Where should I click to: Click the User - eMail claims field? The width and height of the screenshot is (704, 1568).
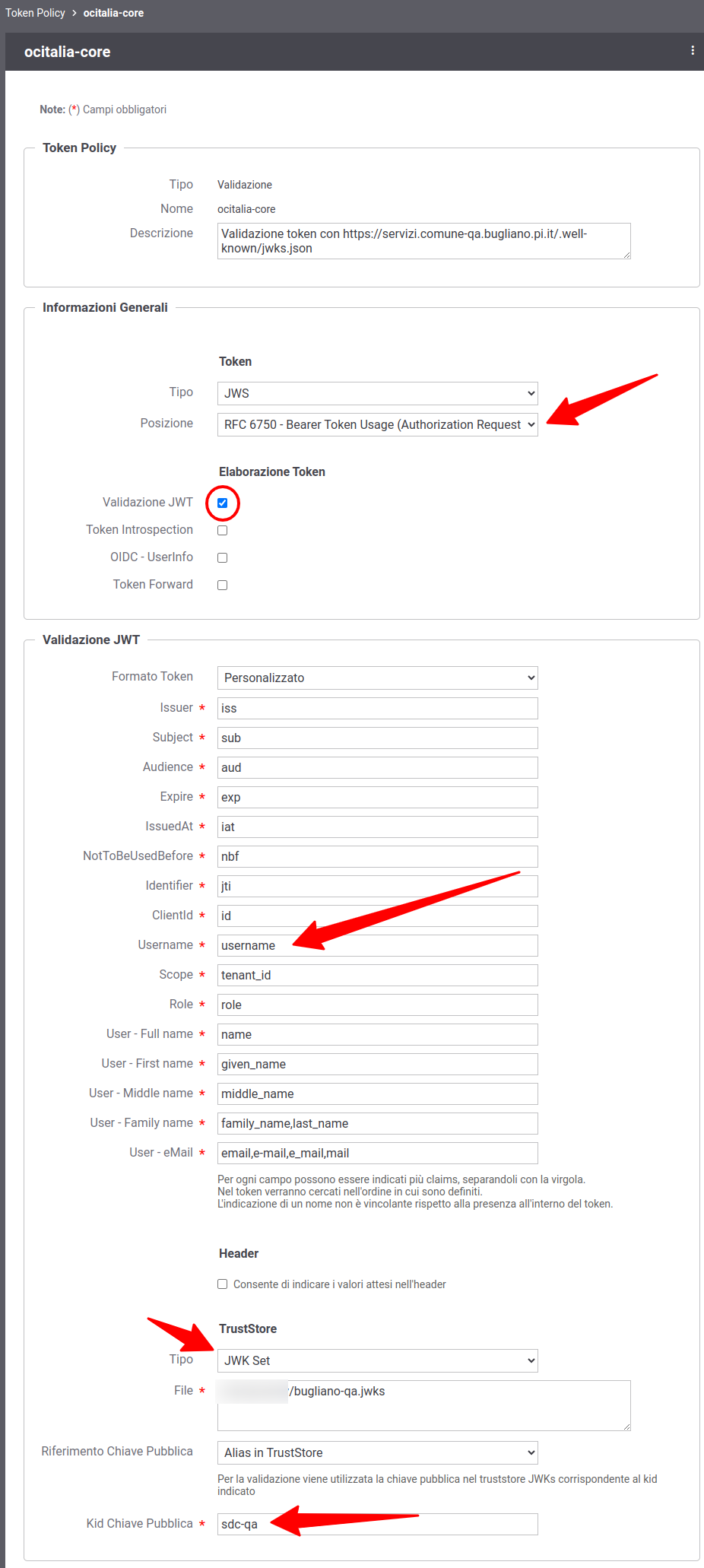click(377, 1153)
